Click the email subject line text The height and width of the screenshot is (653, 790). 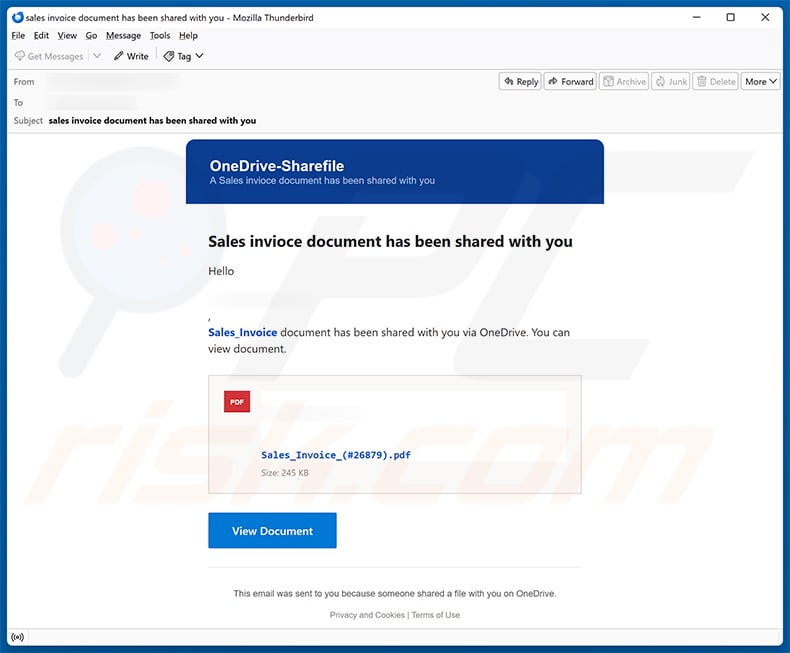coord(152,120)
